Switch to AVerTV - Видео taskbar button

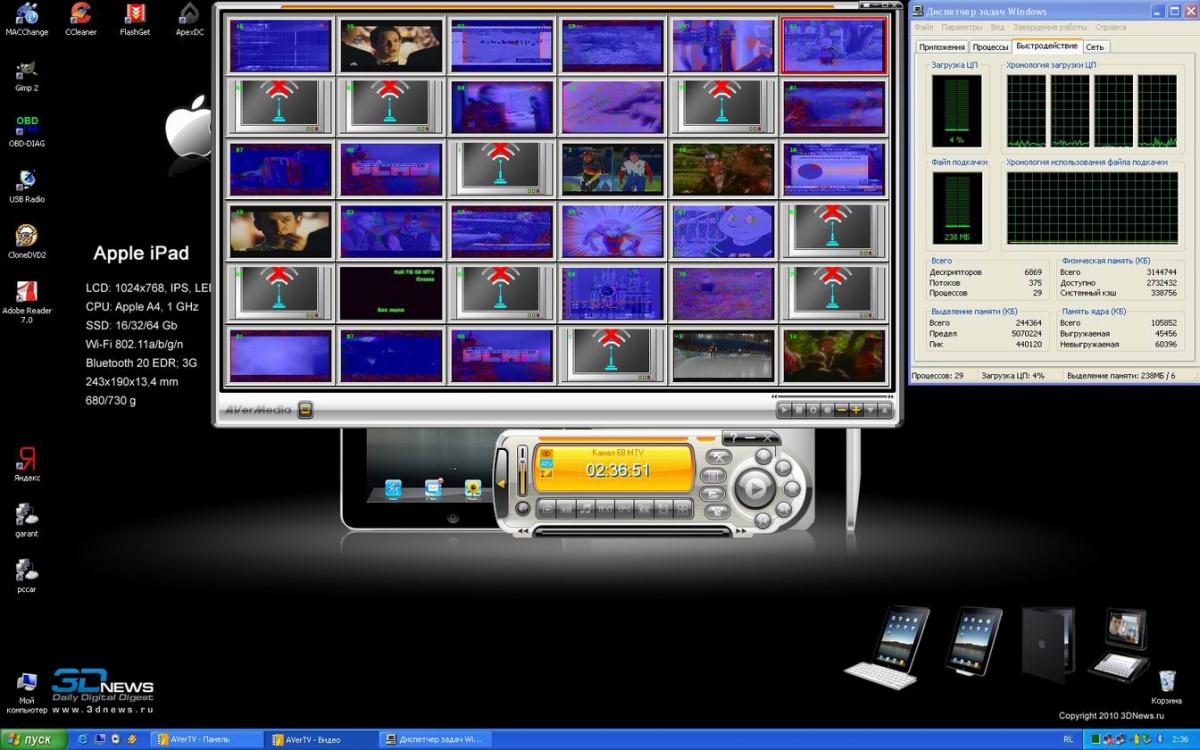318,740
